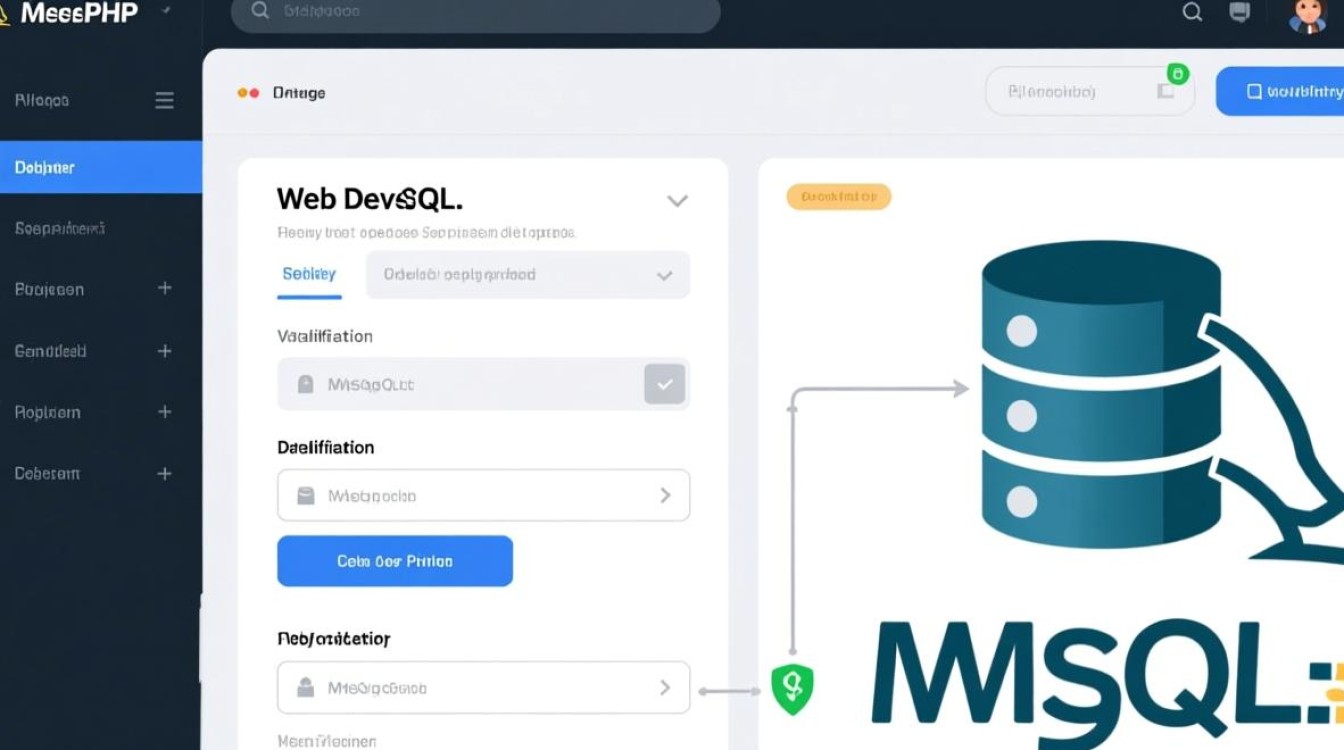
Task: Toggle the green checkmark next to the MySQL field
Action: [664, 383]
